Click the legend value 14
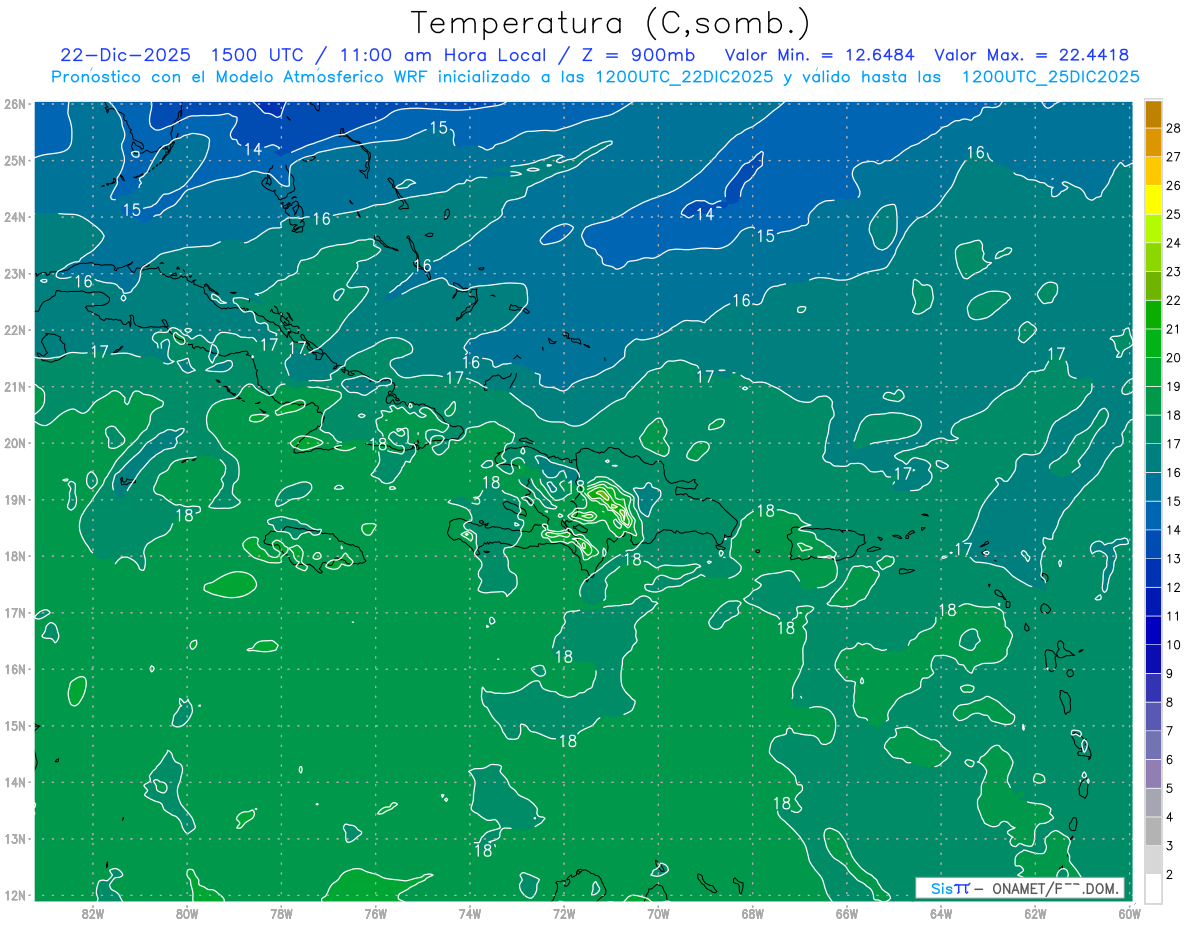Screen dimensions: 1200x927 point(1174,530)
